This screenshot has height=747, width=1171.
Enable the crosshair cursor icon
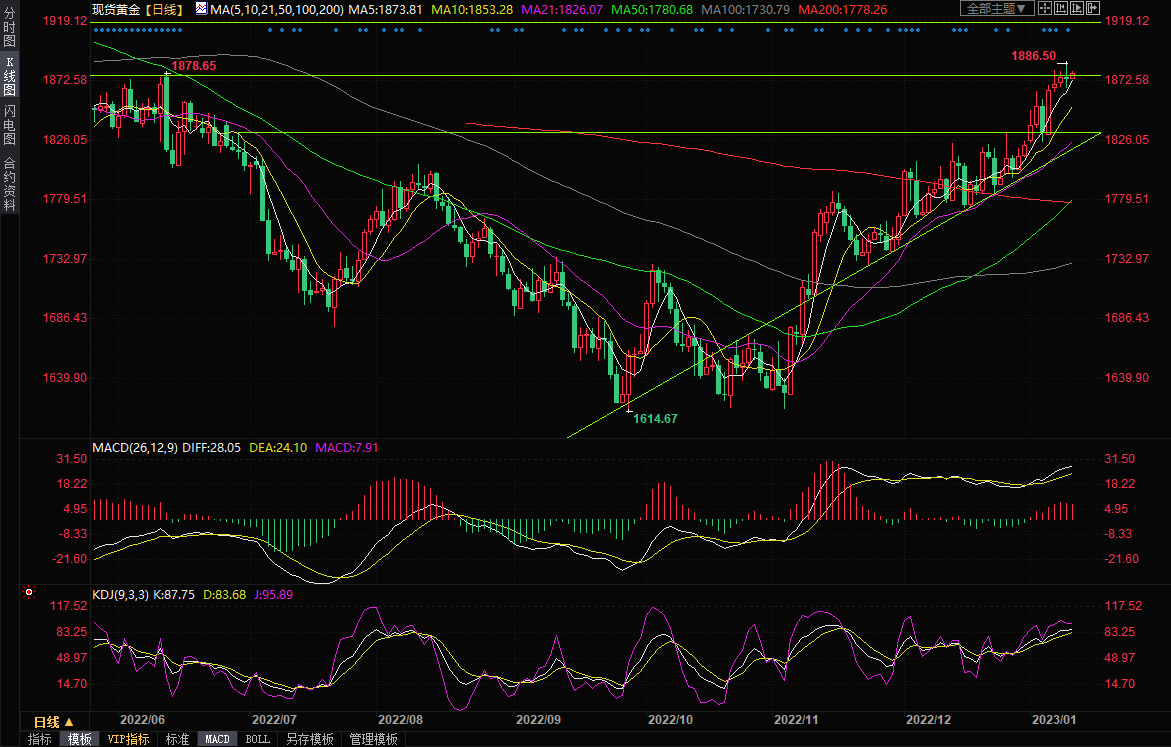[1045, 9]
